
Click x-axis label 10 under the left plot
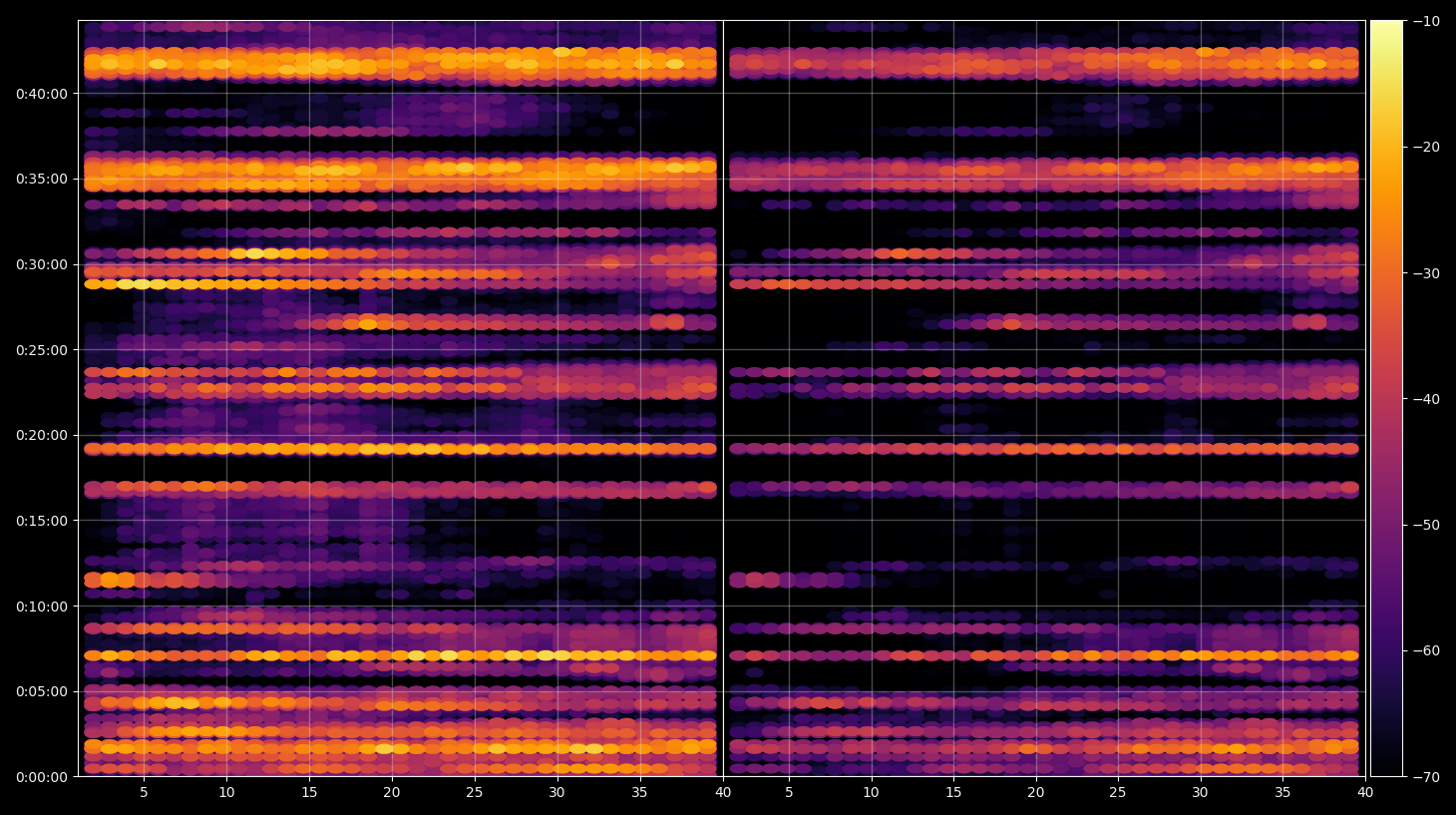[x=226, y=793]
